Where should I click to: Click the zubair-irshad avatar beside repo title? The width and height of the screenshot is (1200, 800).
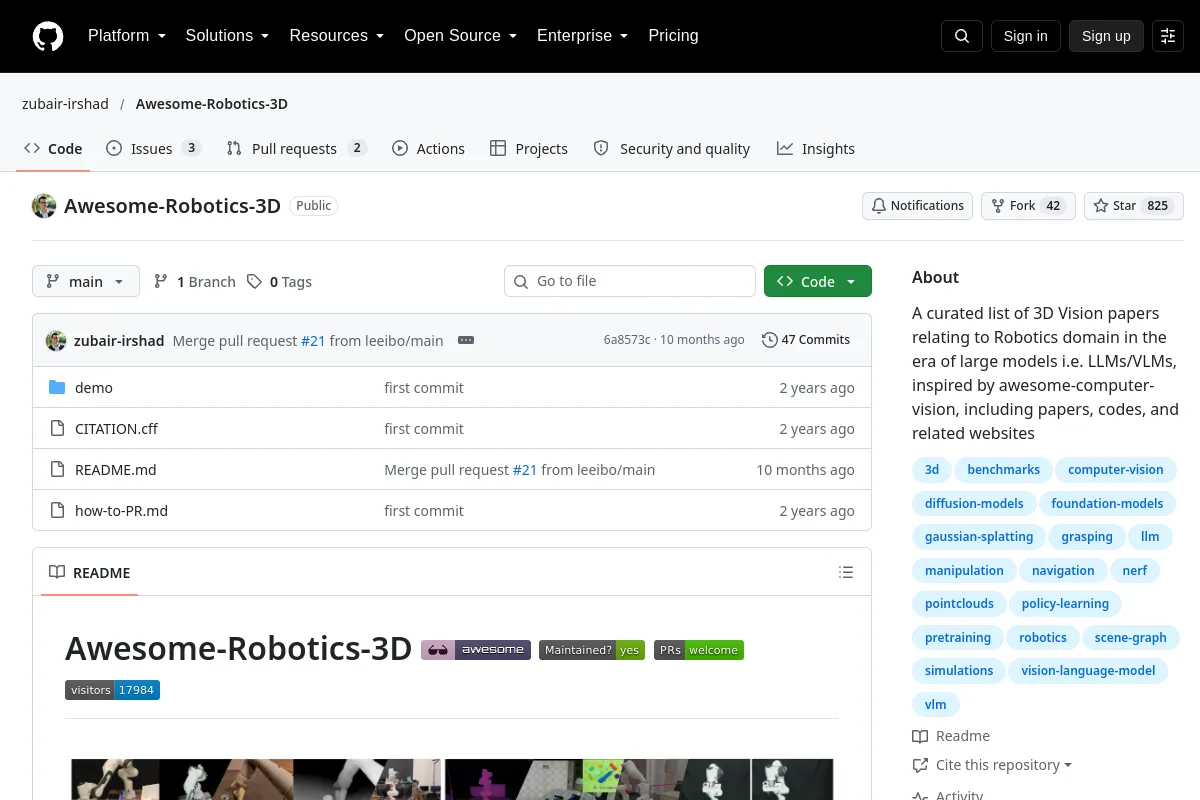[44, 206]
